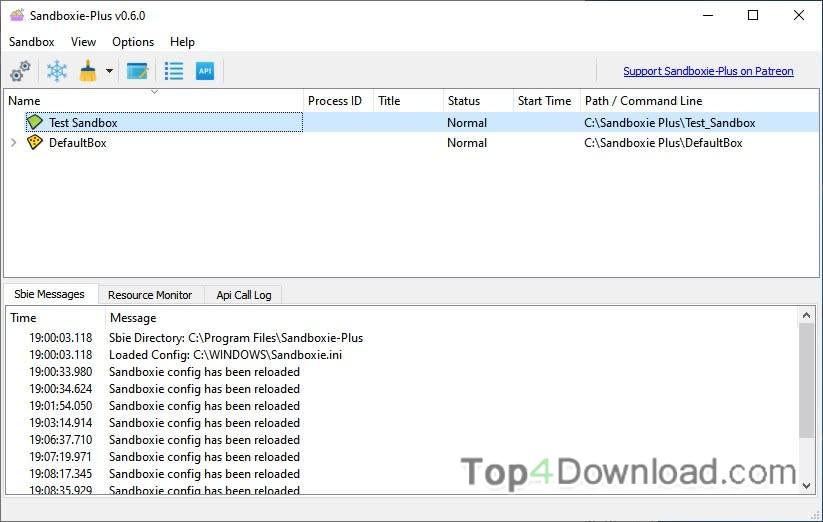Image resolution: width=823 pixels, height=522 pixels.
Task: Click the Test Sandbox green box icon
Action: coord(35,122)
